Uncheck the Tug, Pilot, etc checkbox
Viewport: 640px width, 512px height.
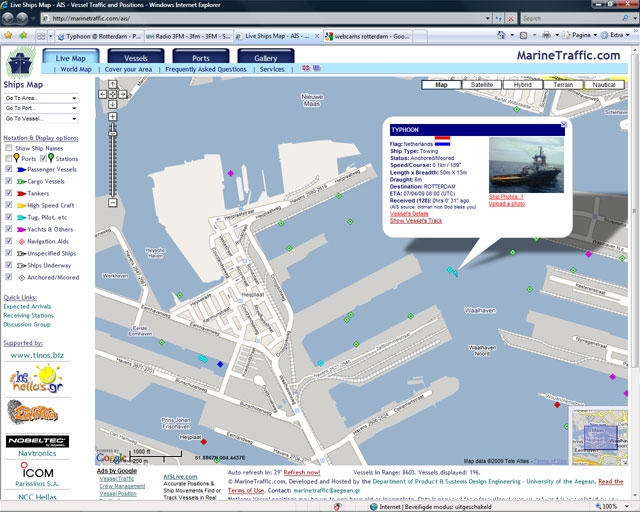9,217
